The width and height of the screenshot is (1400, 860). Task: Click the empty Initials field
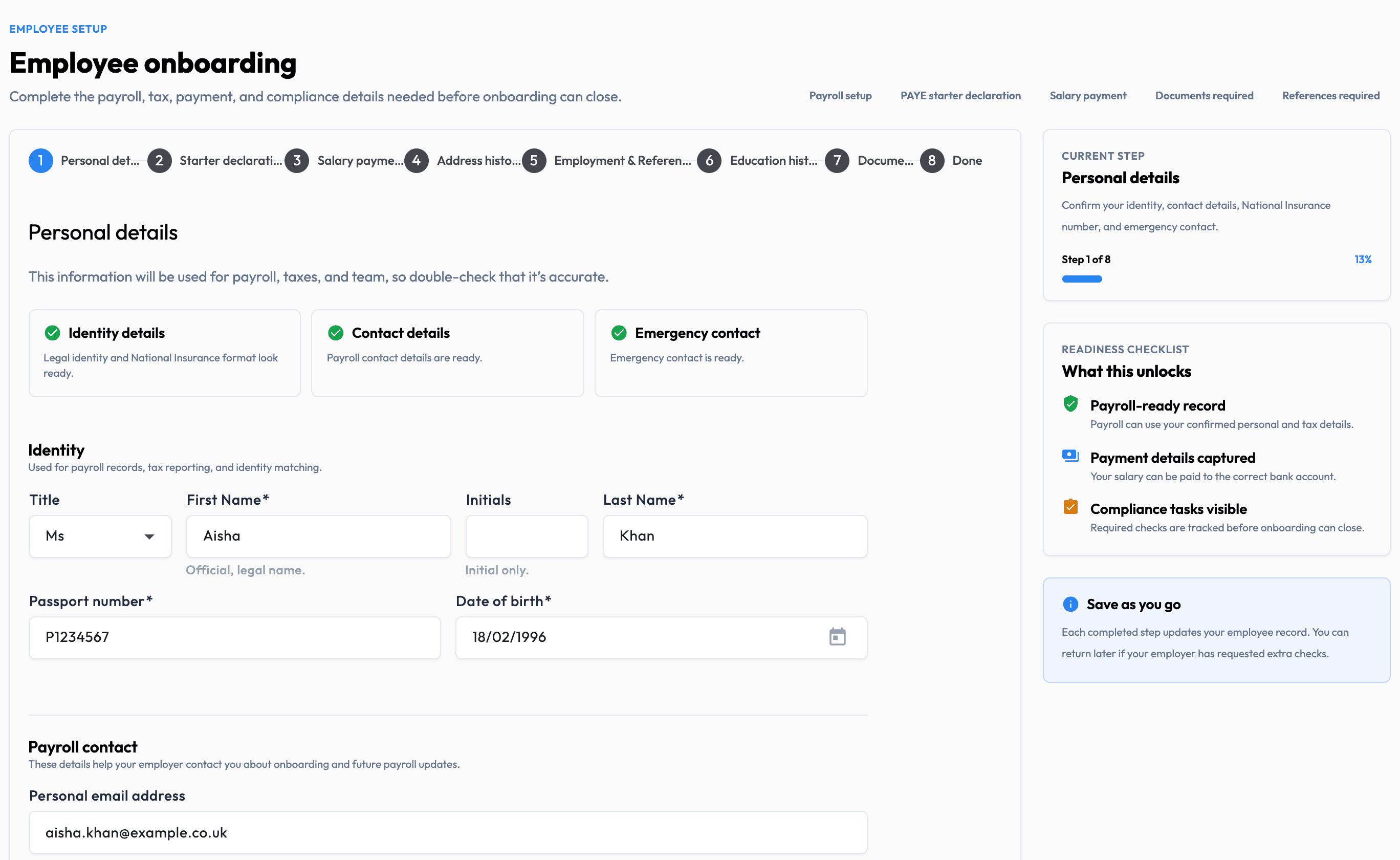click(x=527, y=536)
